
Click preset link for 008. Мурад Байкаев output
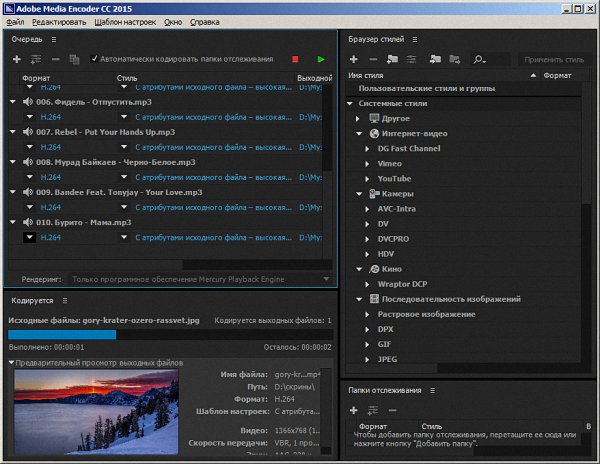215,177
